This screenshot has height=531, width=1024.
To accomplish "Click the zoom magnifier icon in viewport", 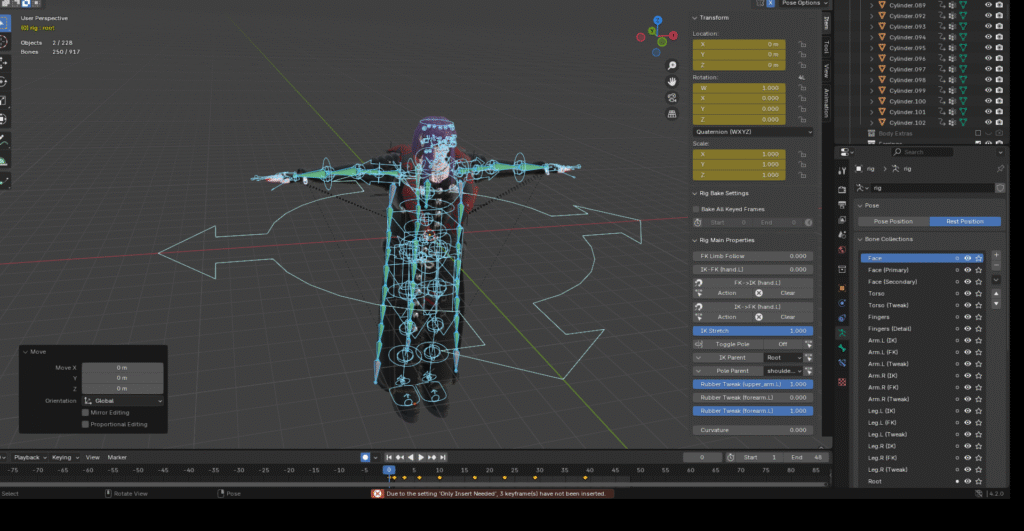I will click(x=673, y=63).
